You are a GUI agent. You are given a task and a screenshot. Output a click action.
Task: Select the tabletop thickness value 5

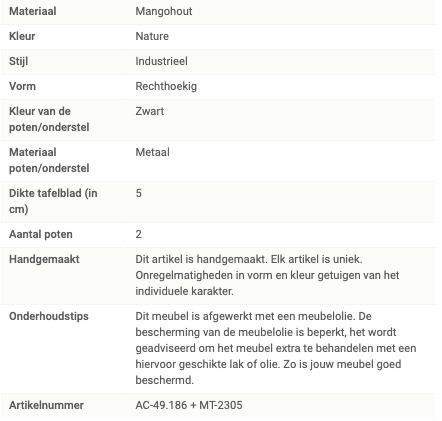[139, 193]
